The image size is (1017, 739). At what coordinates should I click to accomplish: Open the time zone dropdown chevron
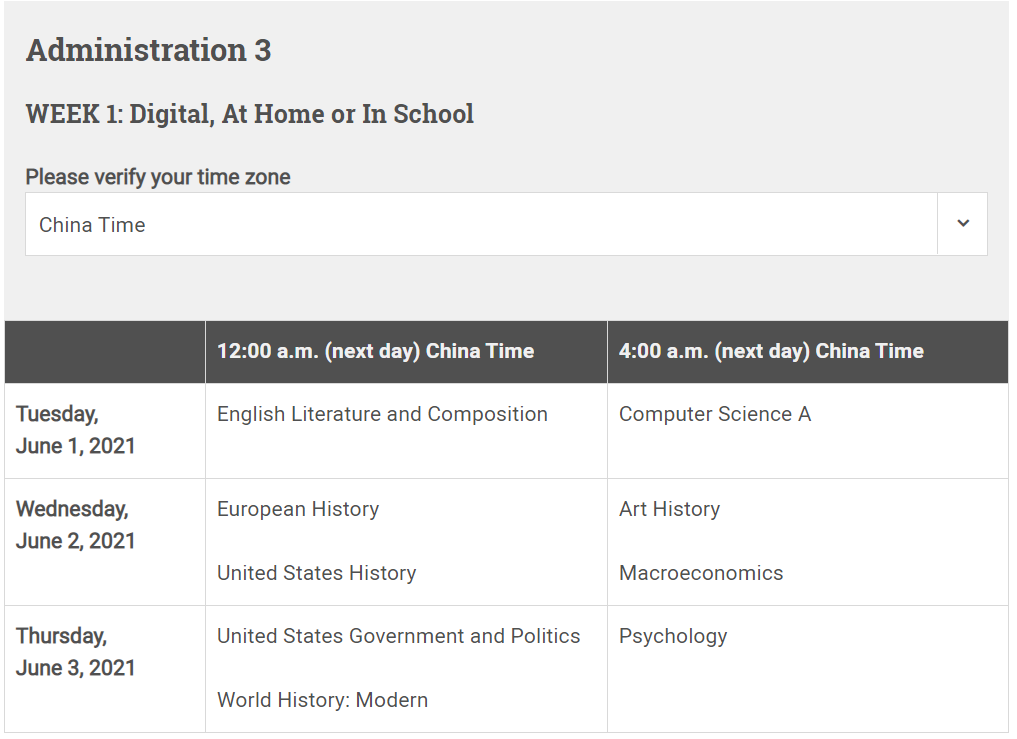(x=963, y=224)
